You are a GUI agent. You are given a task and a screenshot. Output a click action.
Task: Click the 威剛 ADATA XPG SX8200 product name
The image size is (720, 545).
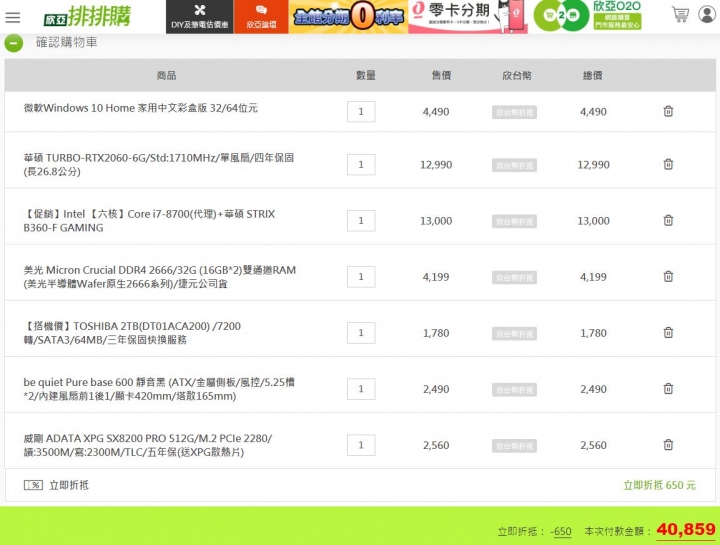(148, 445)
